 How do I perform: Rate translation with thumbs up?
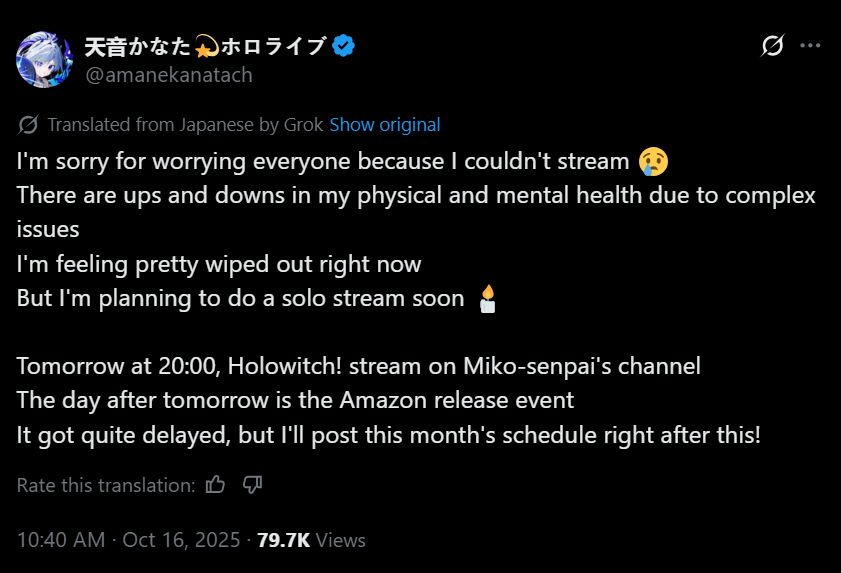[x=215, y=484]
